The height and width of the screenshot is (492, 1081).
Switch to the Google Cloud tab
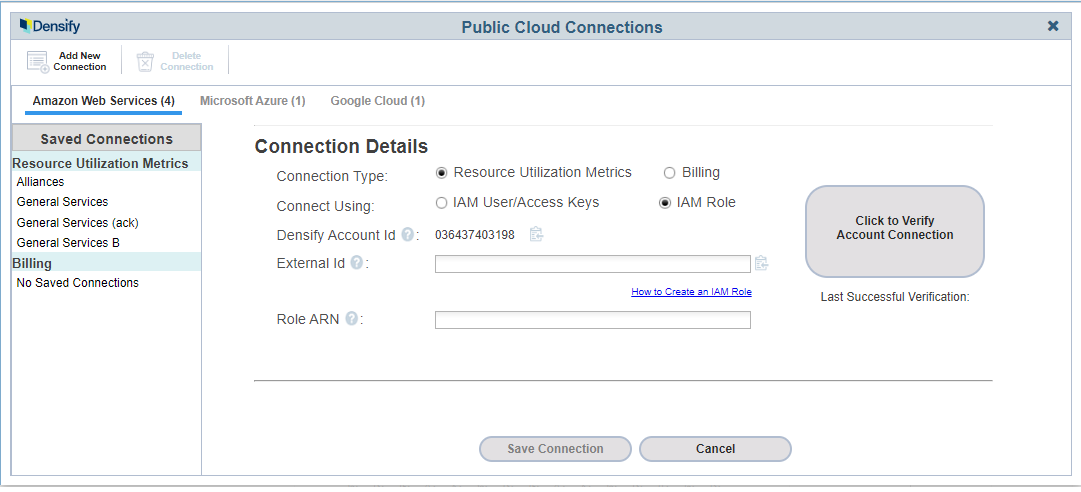377,101
